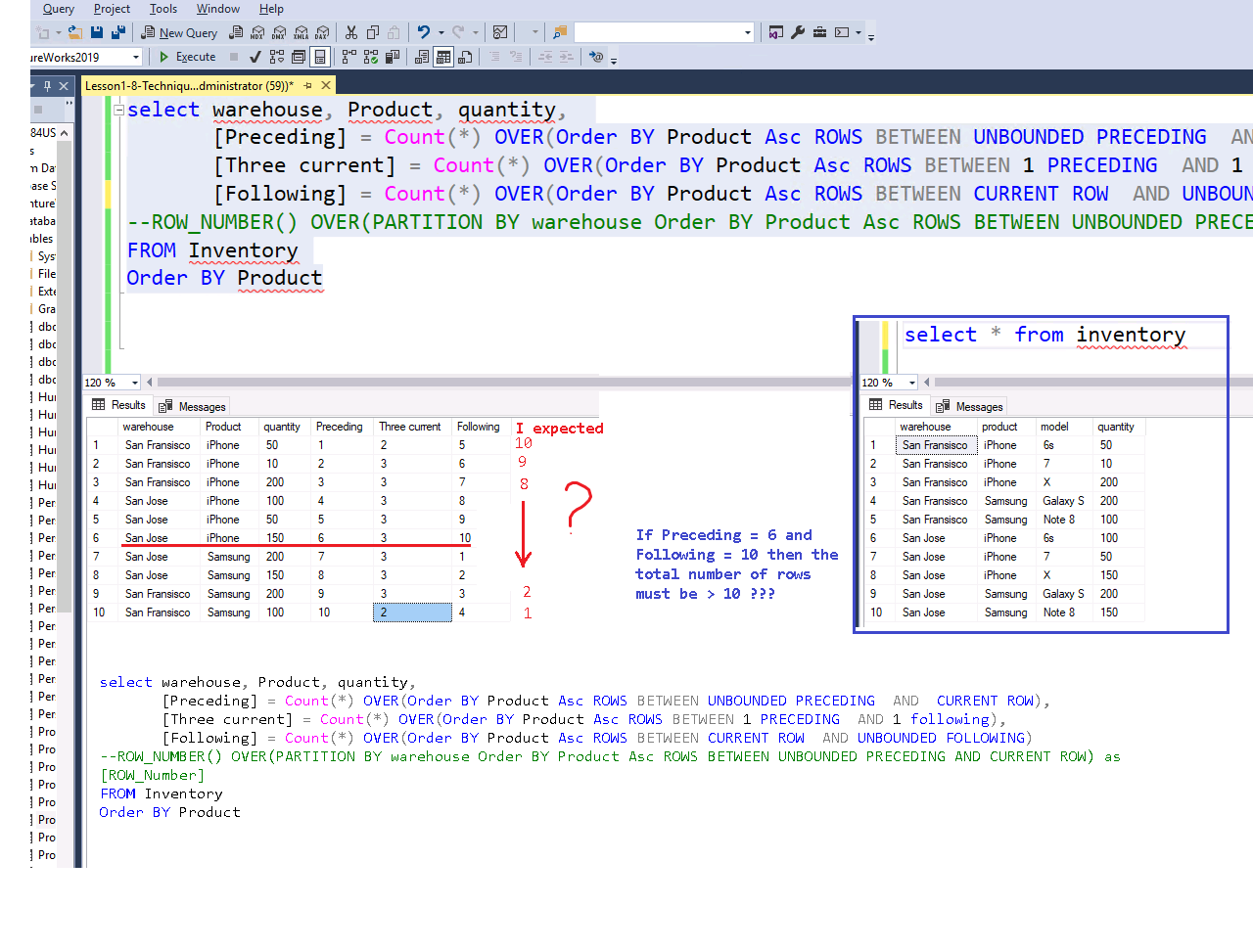Click the New Query button
Screen dimensions: 1253x952
point(178,32)
